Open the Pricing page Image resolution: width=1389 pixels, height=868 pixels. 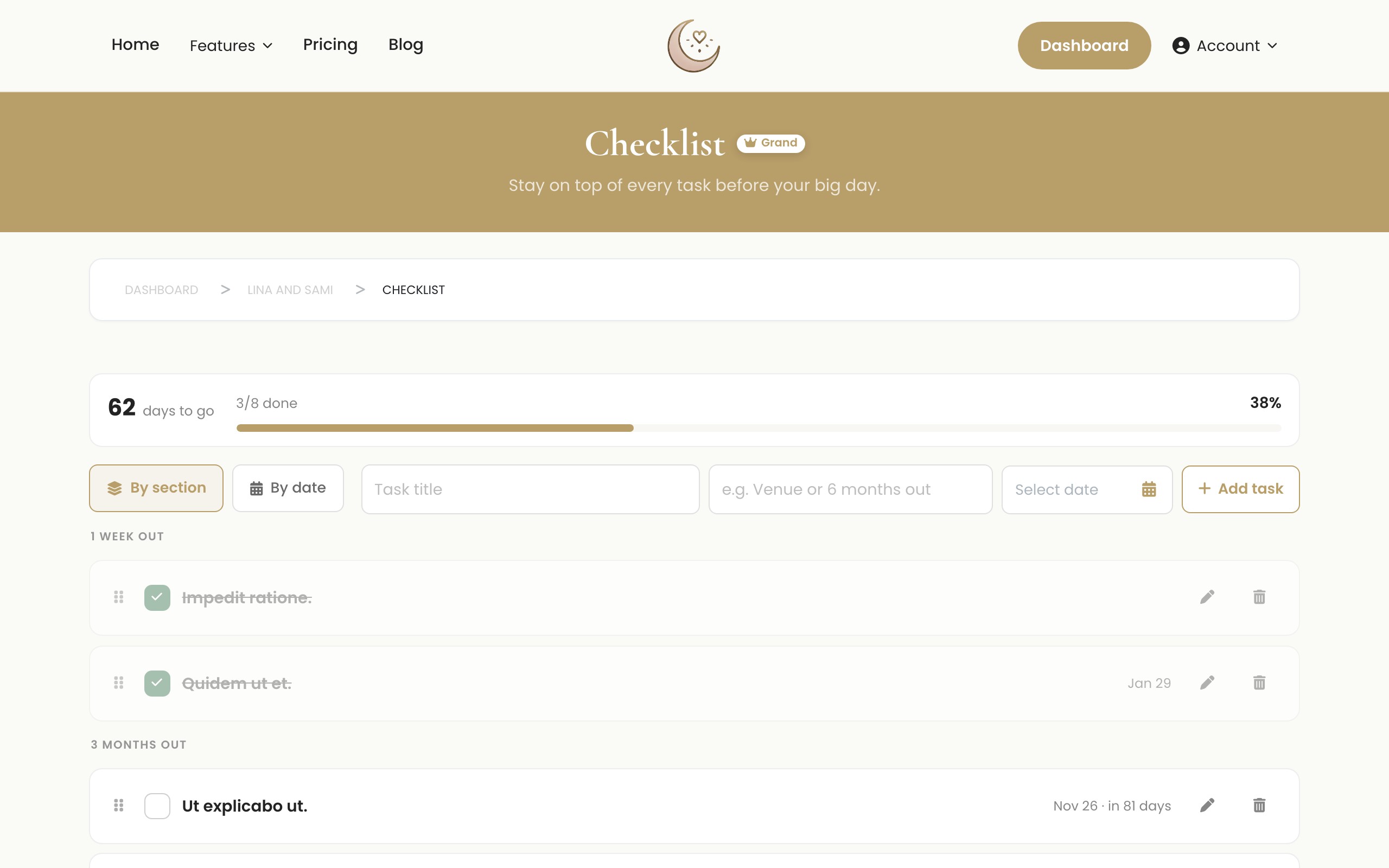(x=330, y=44)
